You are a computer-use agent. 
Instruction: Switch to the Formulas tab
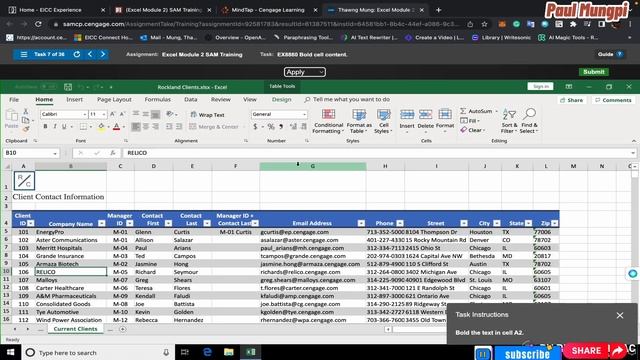[158, 100]
